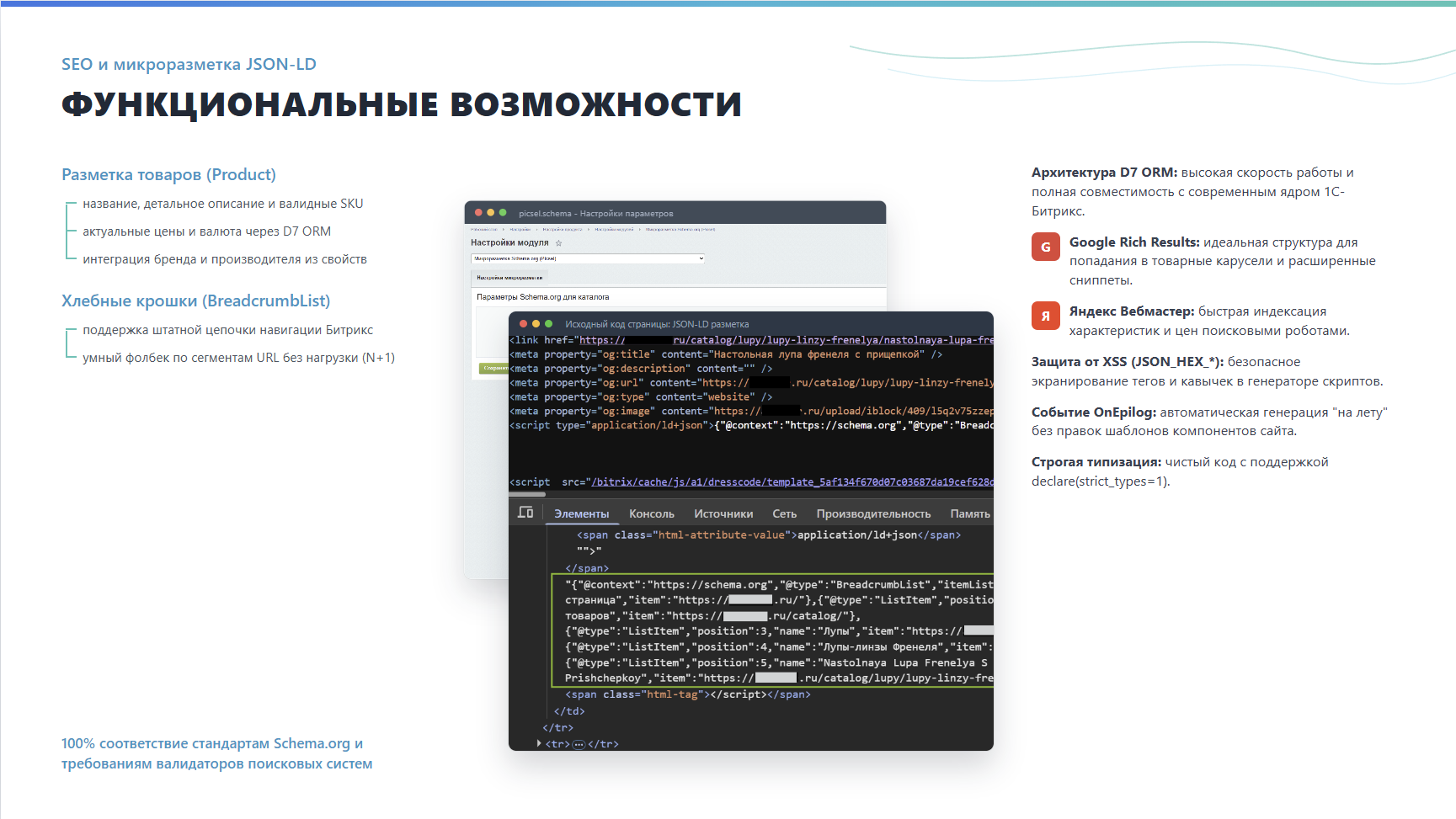Click the green Сохранить button

tap(493, 368)
